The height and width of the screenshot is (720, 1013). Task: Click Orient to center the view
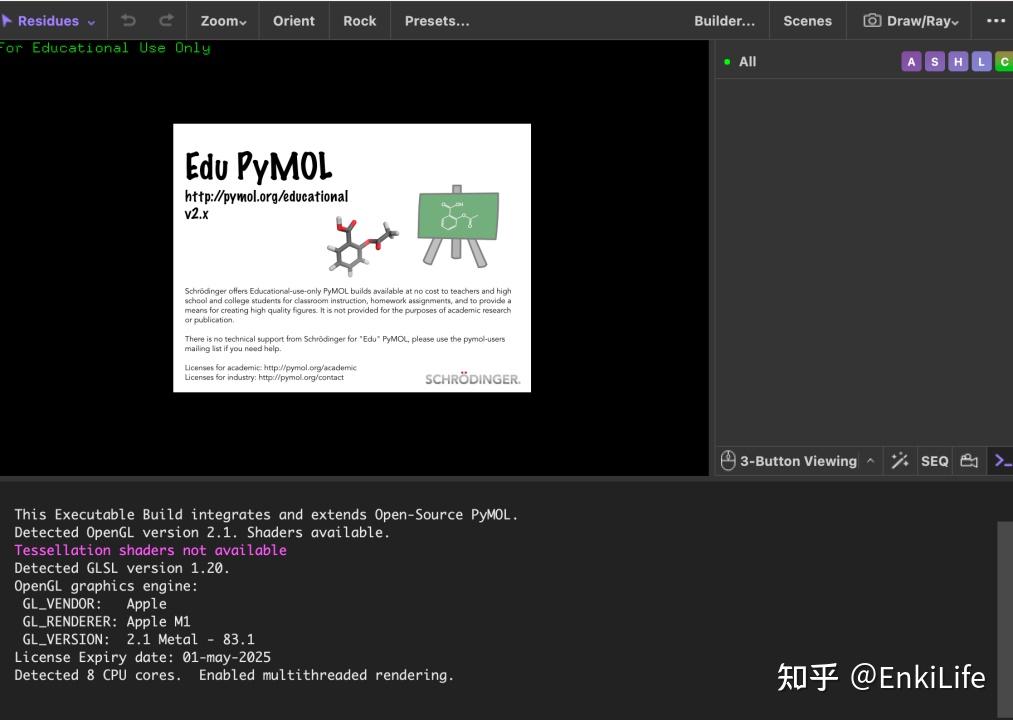click(293, 20)
